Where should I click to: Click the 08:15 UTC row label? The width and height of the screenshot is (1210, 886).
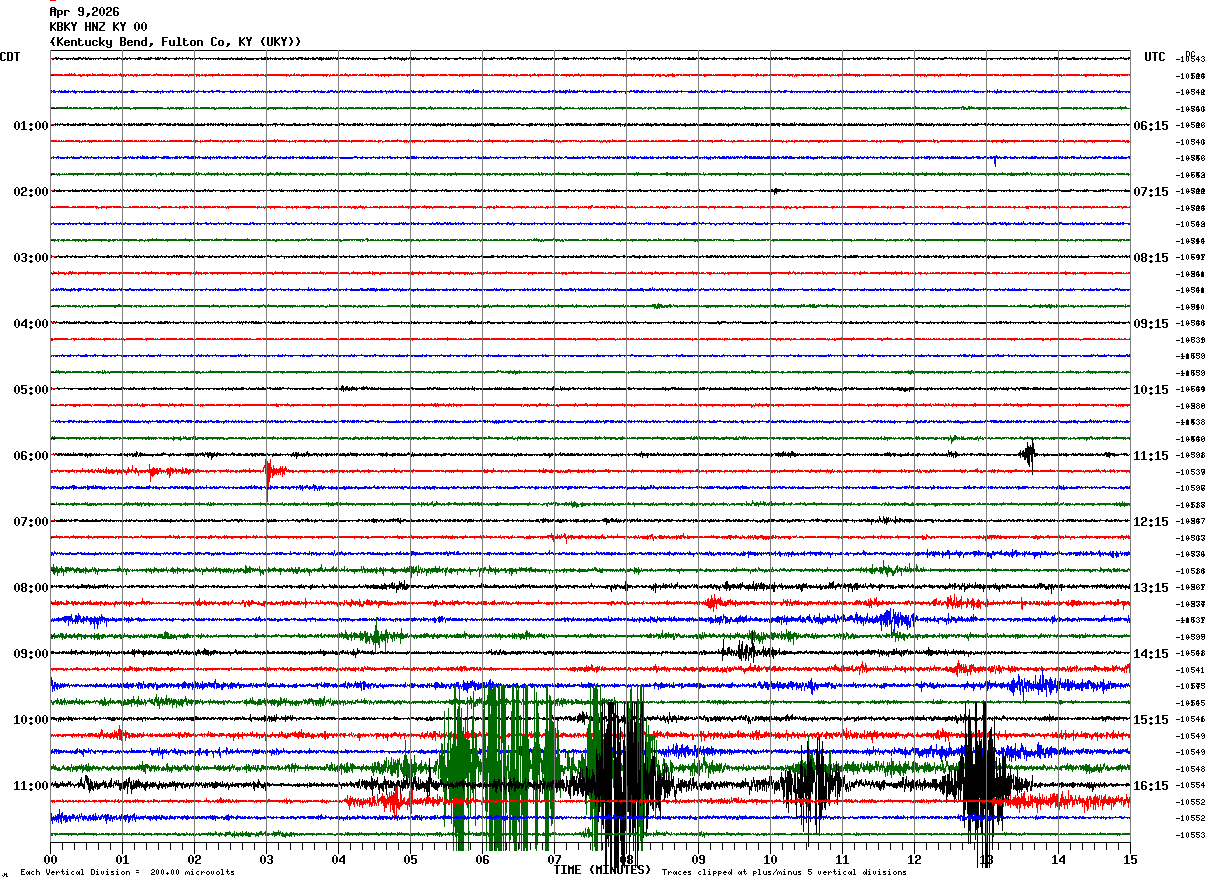pyautogui.click(x=1151, y=258)
